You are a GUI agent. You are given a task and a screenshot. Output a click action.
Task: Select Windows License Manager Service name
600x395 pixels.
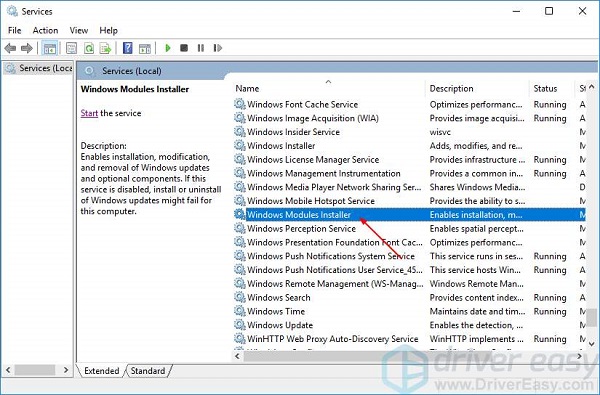tap(313, 159)
